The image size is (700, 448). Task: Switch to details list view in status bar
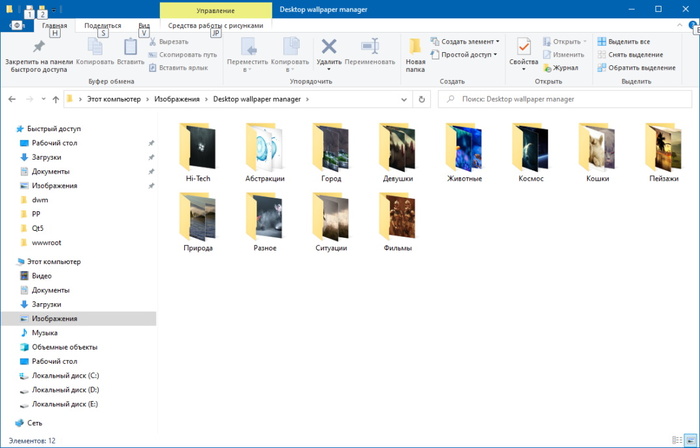click(x=679, y=440)
